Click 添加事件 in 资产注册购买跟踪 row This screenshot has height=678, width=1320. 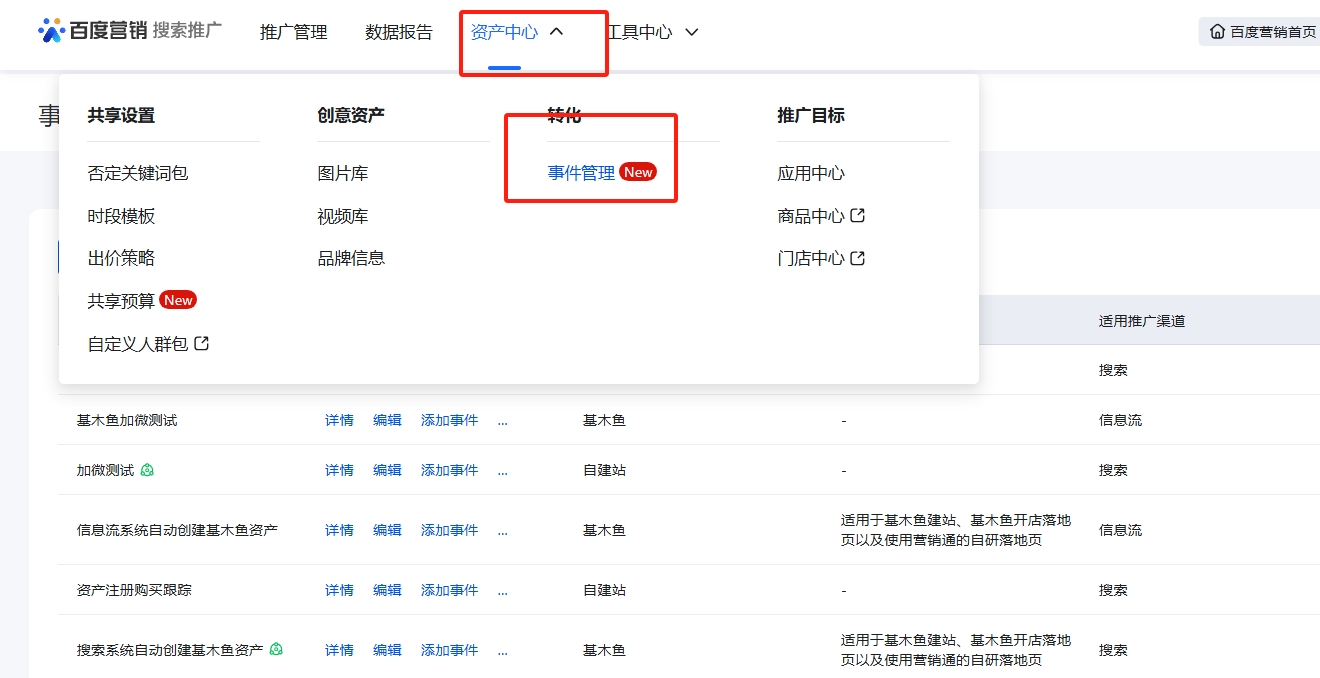pos(449,590)
